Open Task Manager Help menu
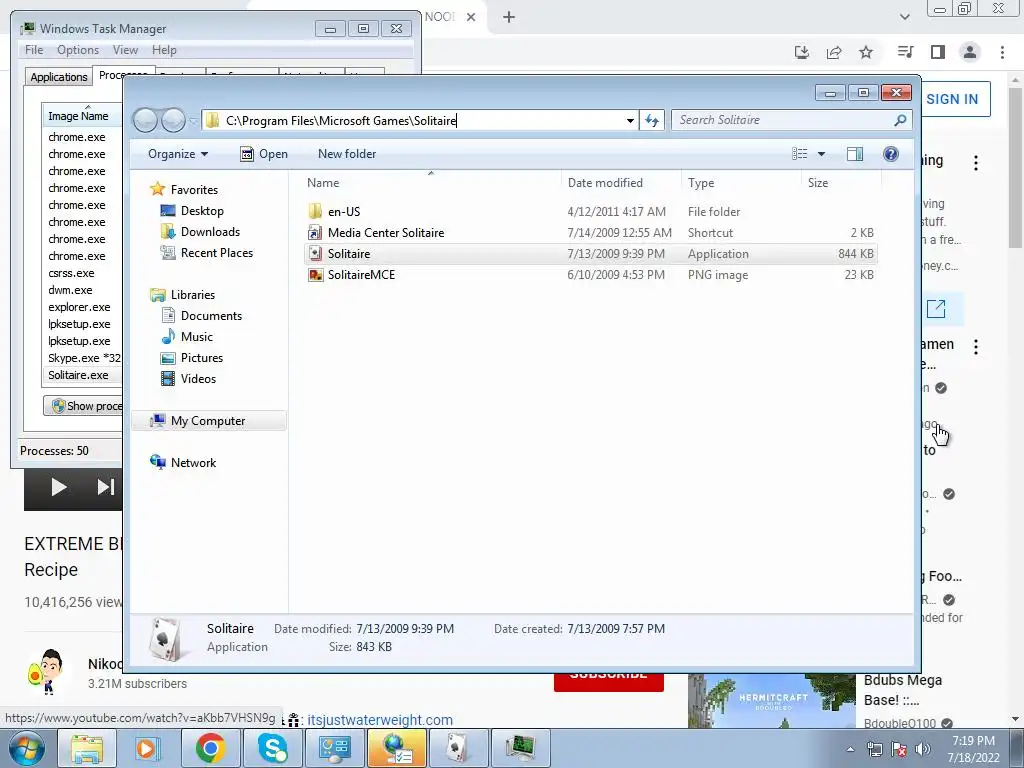The height and width of the screenshot is (768, 1024). 164,50
